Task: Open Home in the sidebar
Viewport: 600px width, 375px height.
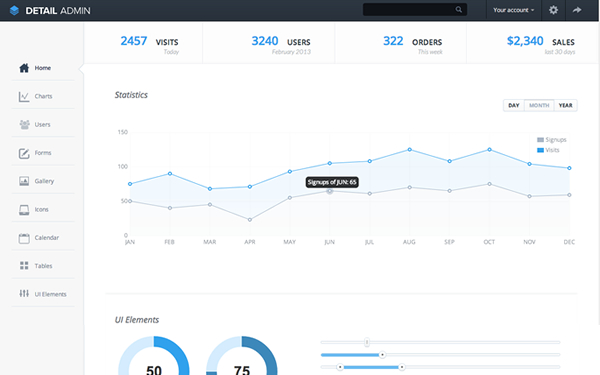Action: tap(43, 68)
